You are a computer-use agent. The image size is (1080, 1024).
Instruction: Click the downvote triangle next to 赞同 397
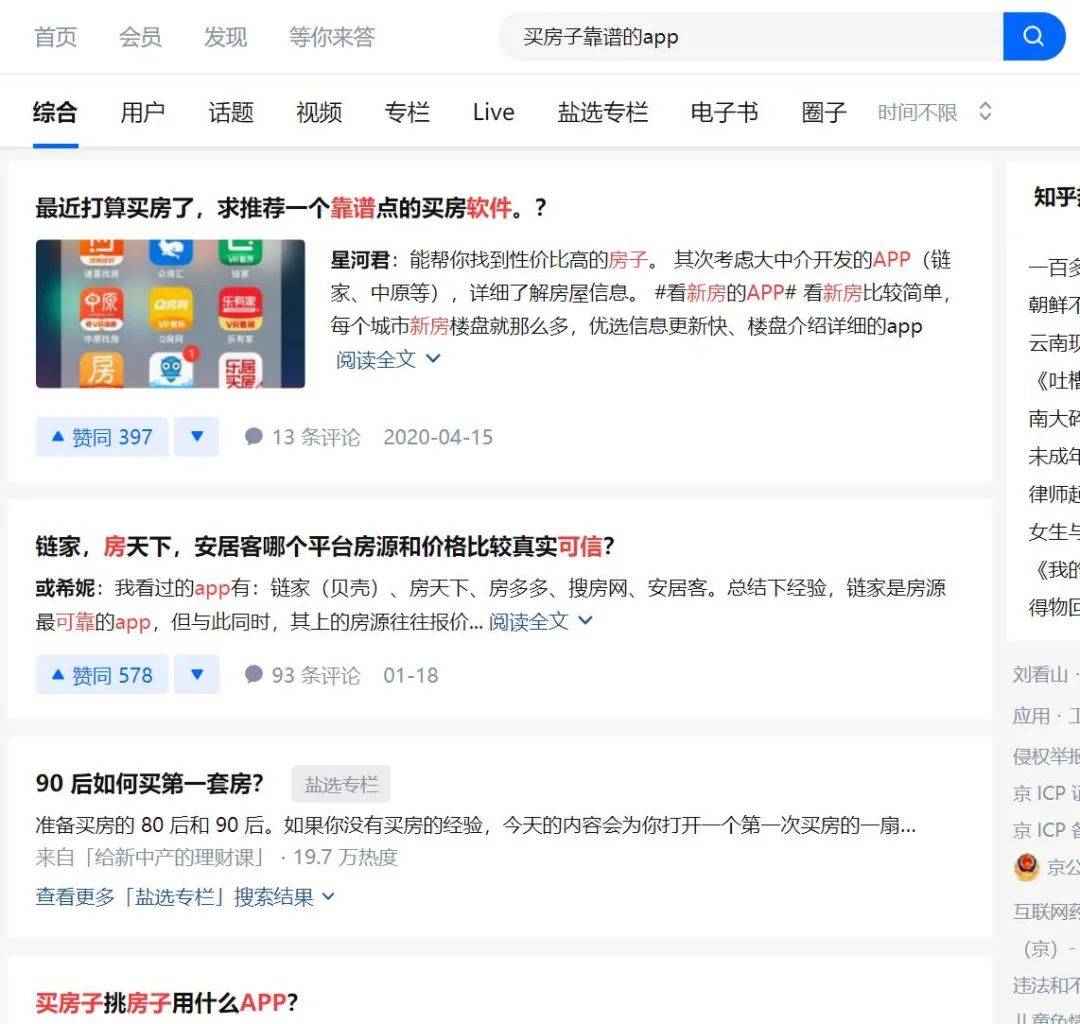tap(196, 437)
